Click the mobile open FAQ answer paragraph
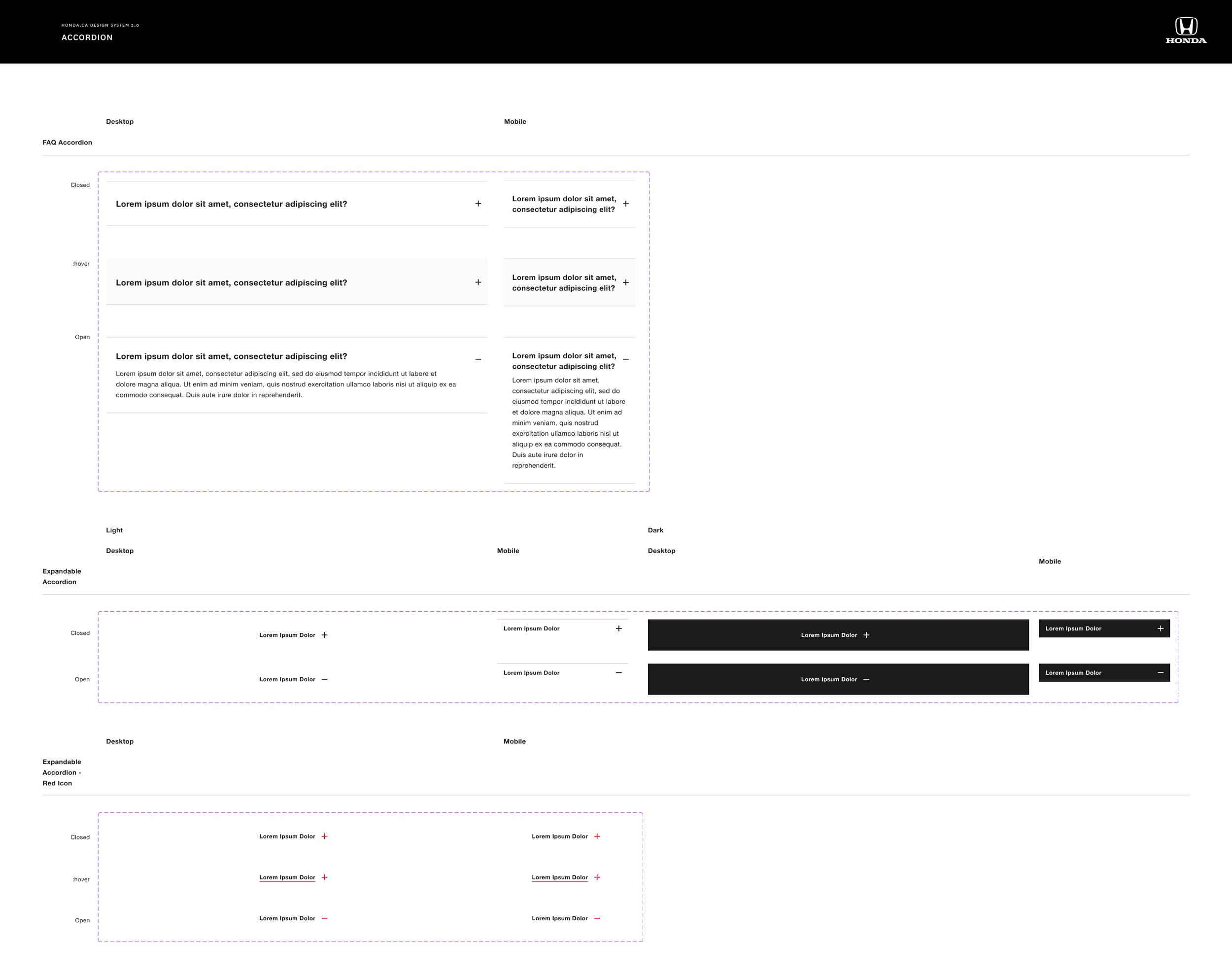Viewport: 1232px width, 976px height. point(569,423)
